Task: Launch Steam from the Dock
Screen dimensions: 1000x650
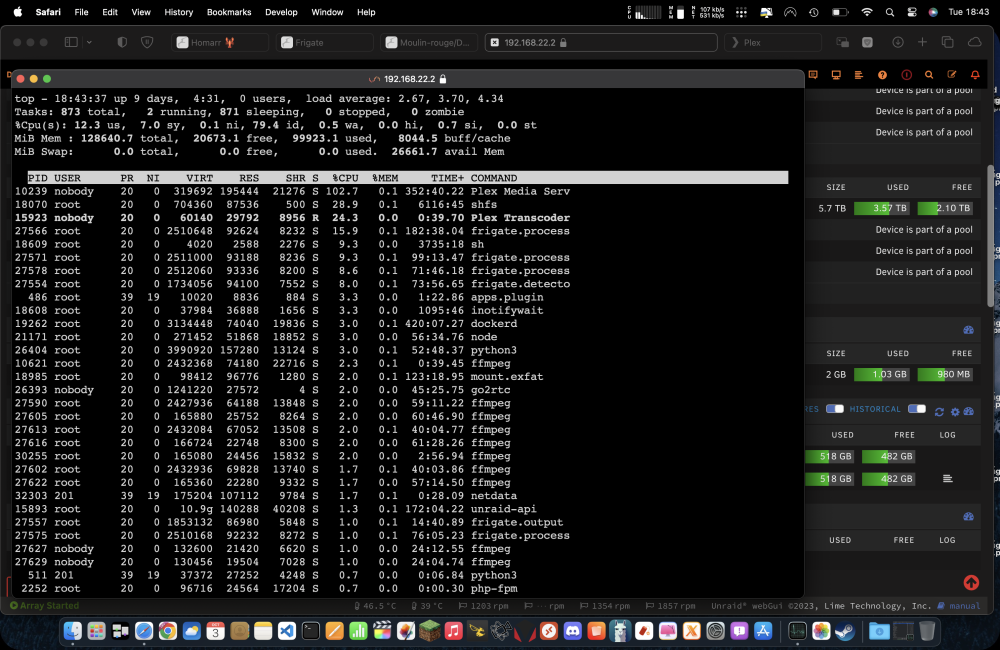Action: [845, 631]
